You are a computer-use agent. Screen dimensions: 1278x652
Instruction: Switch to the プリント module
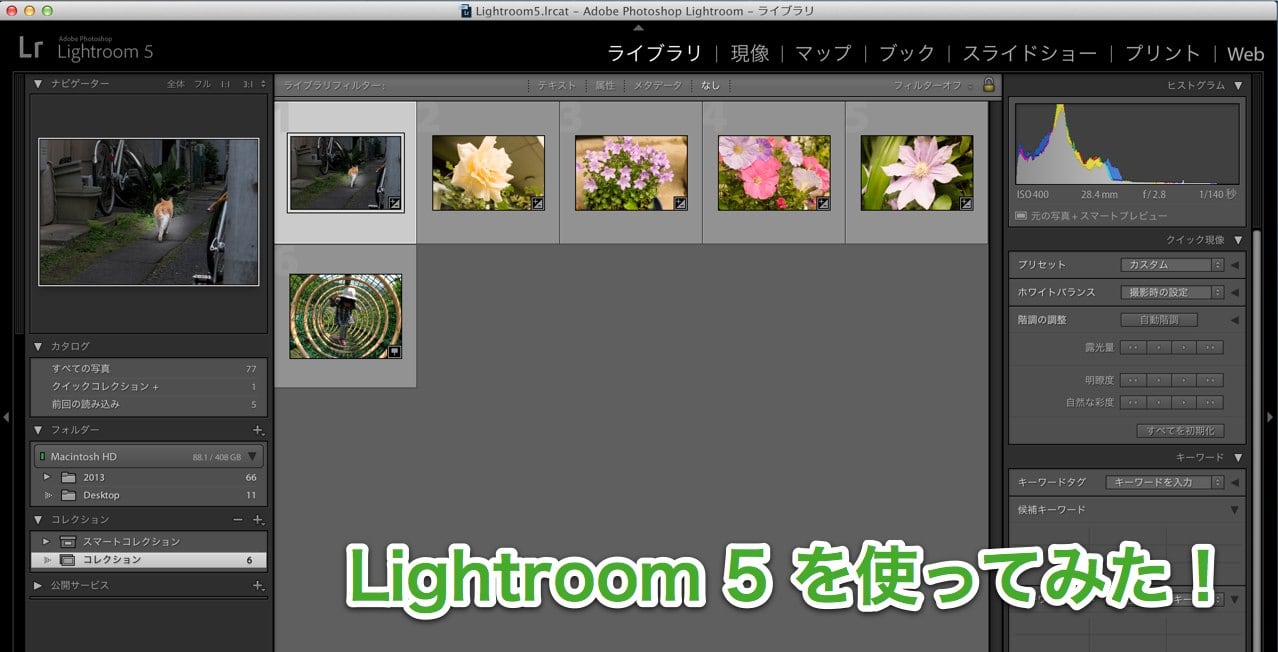1162,53
